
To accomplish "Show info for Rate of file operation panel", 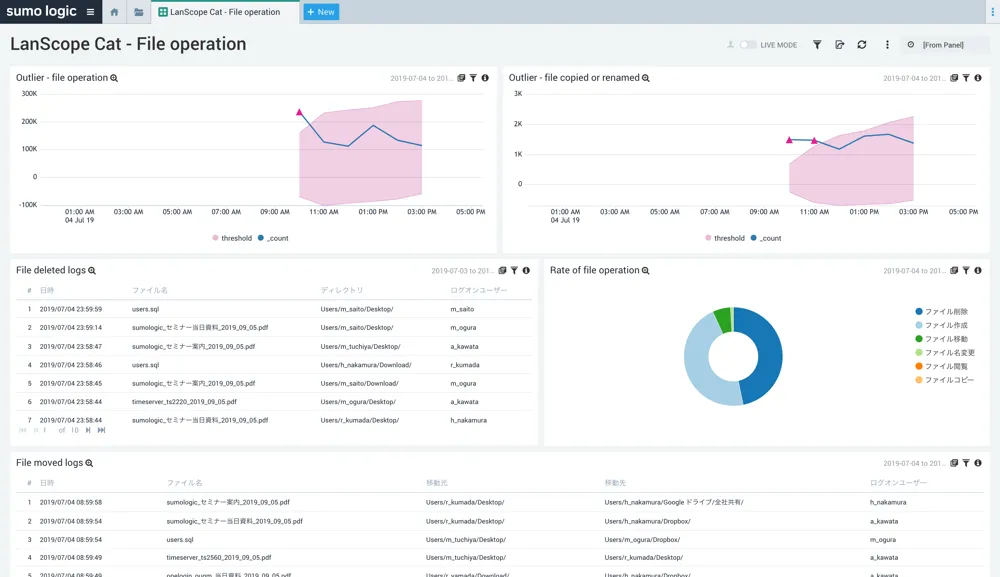I will click(x=978, y=270).
